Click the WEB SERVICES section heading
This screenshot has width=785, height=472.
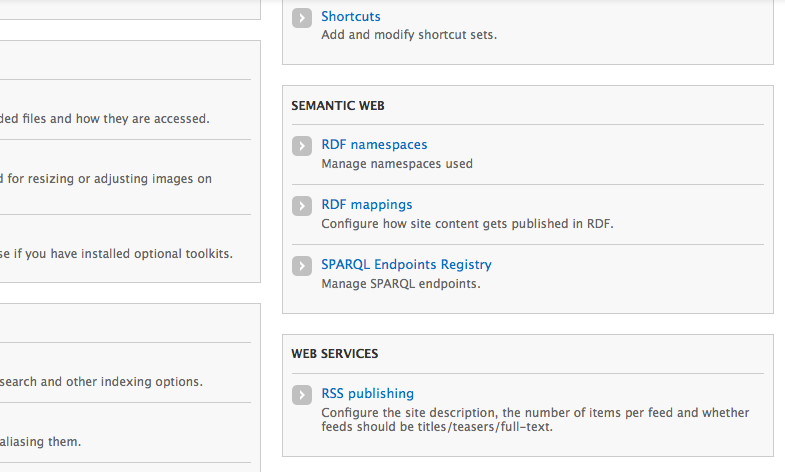pyautogui.click(x=334, y=354)
